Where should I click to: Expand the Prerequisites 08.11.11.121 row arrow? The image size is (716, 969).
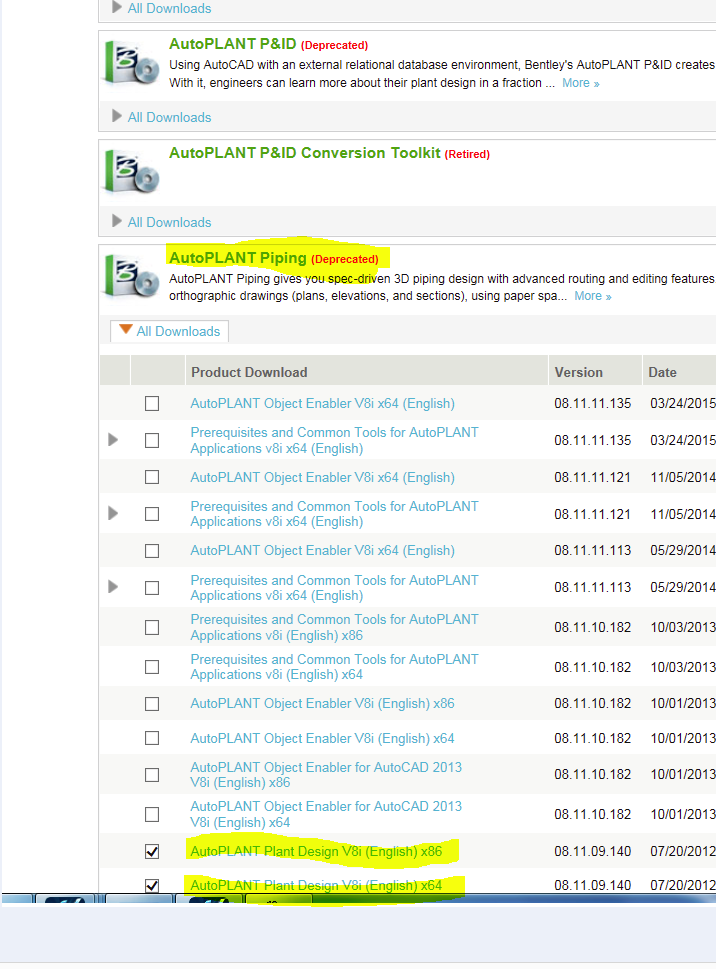[x=113, y=513]
